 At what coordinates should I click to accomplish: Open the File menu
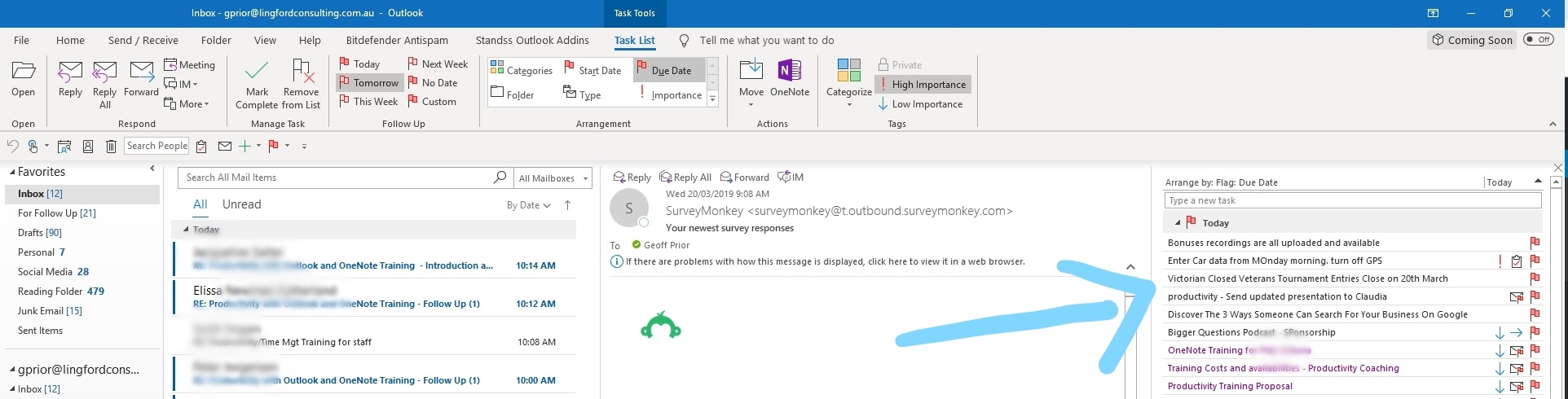click(x=22, y=40)
